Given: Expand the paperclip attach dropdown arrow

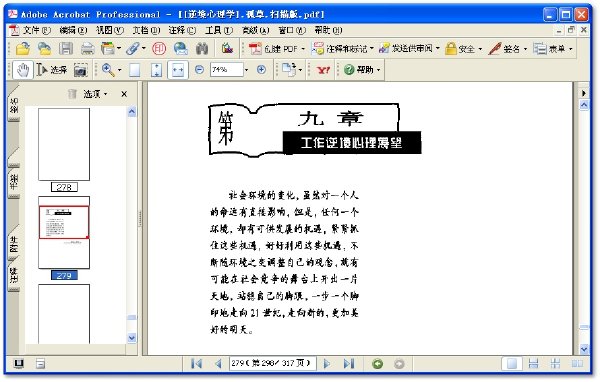Looking at the screenshot, I should pyautogui.click(x=144, y=49).
